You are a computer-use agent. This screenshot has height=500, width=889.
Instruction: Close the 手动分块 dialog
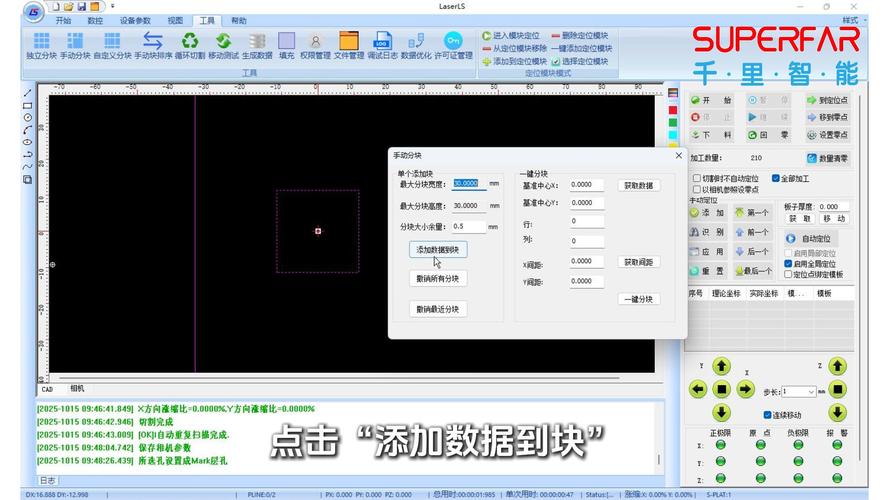click(x=679, y=155)
